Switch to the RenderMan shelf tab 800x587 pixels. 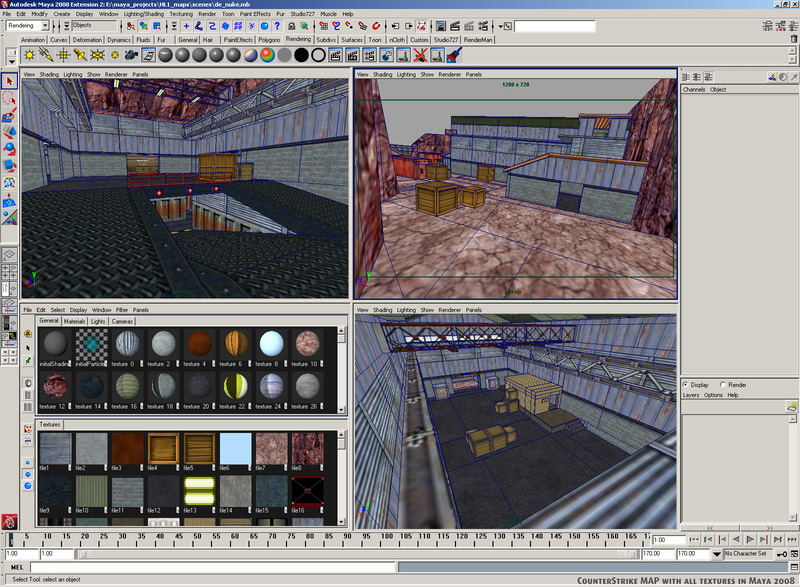tap(478, 40)
